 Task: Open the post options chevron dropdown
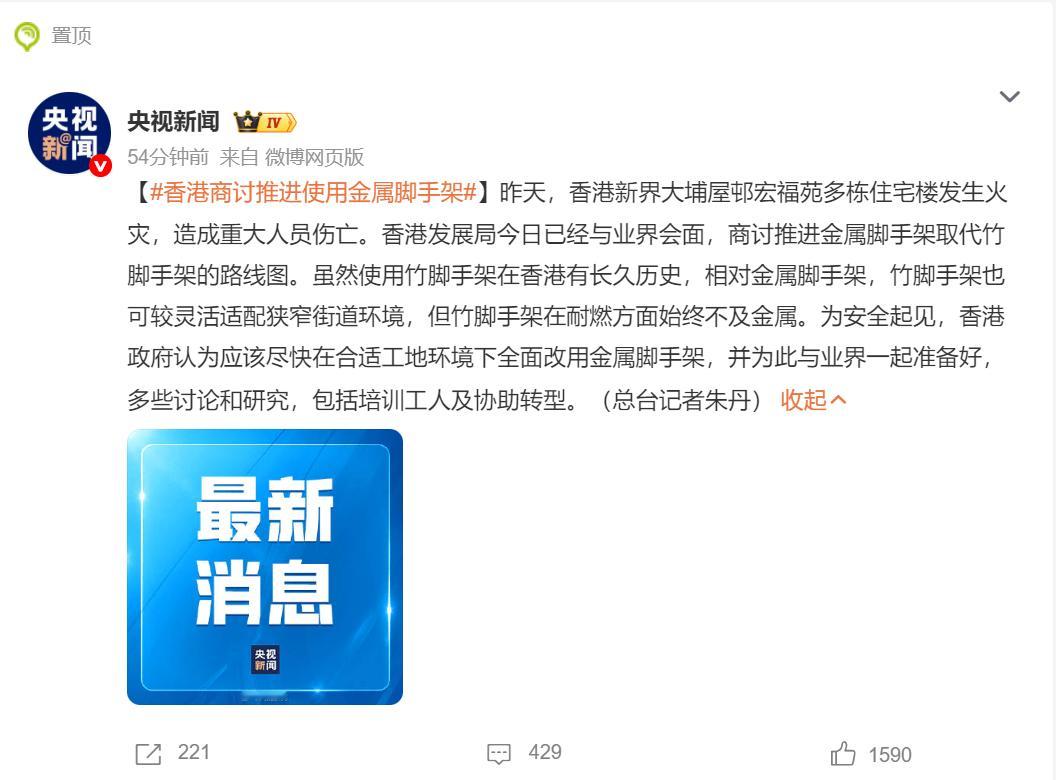pyautogui.click(x=1009, y=96)
